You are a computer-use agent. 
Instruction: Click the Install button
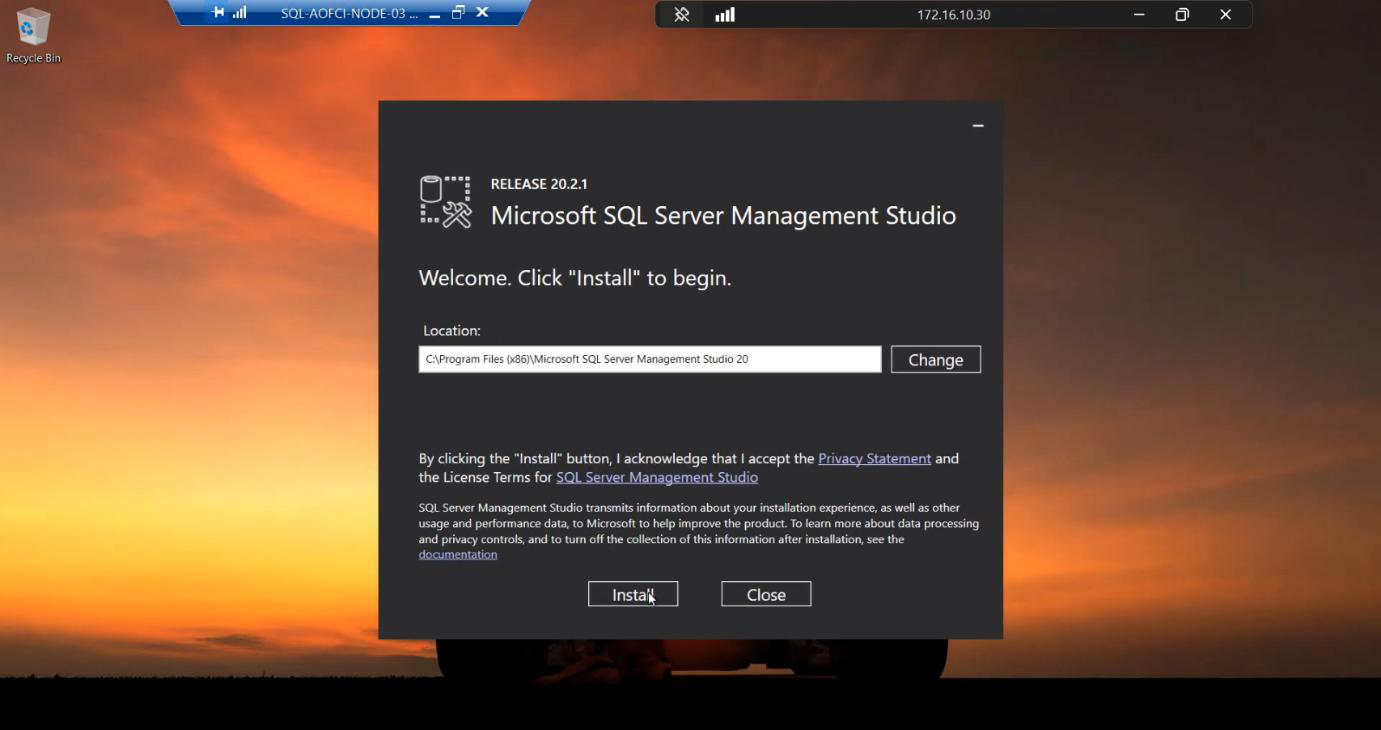point(633,594)
